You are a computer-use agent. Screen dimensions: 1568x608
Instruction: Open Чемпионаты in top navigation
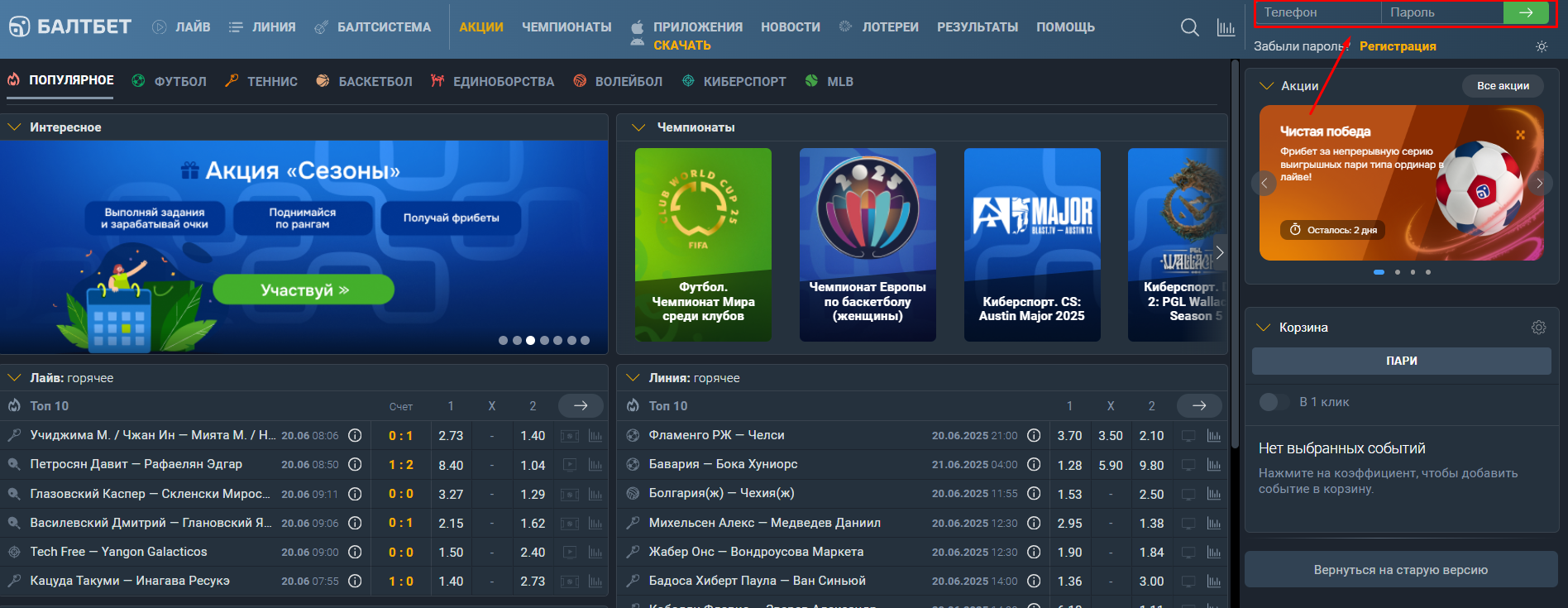(x=566, y=27)
